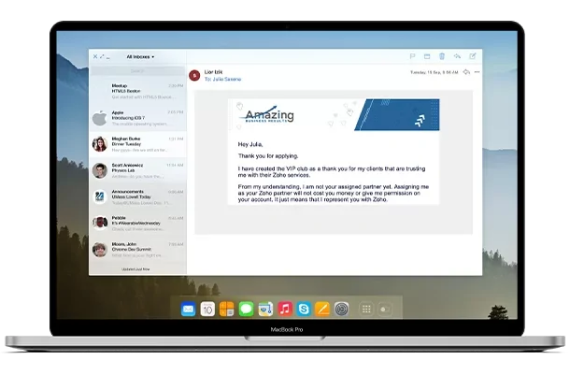
Task: Click the Apple logo avatar in message list
Action: (x=99, y=118)
